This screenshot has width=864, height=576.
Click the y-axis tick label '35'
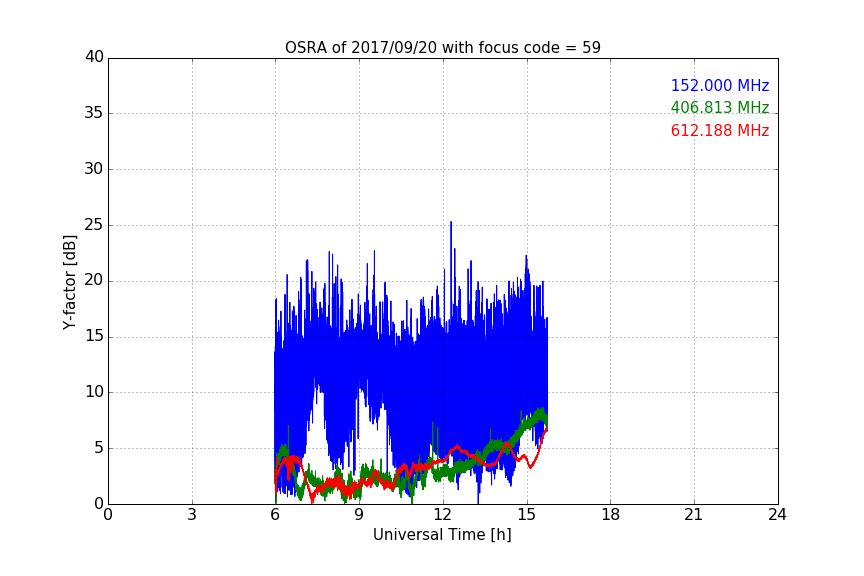click(94, 113)
